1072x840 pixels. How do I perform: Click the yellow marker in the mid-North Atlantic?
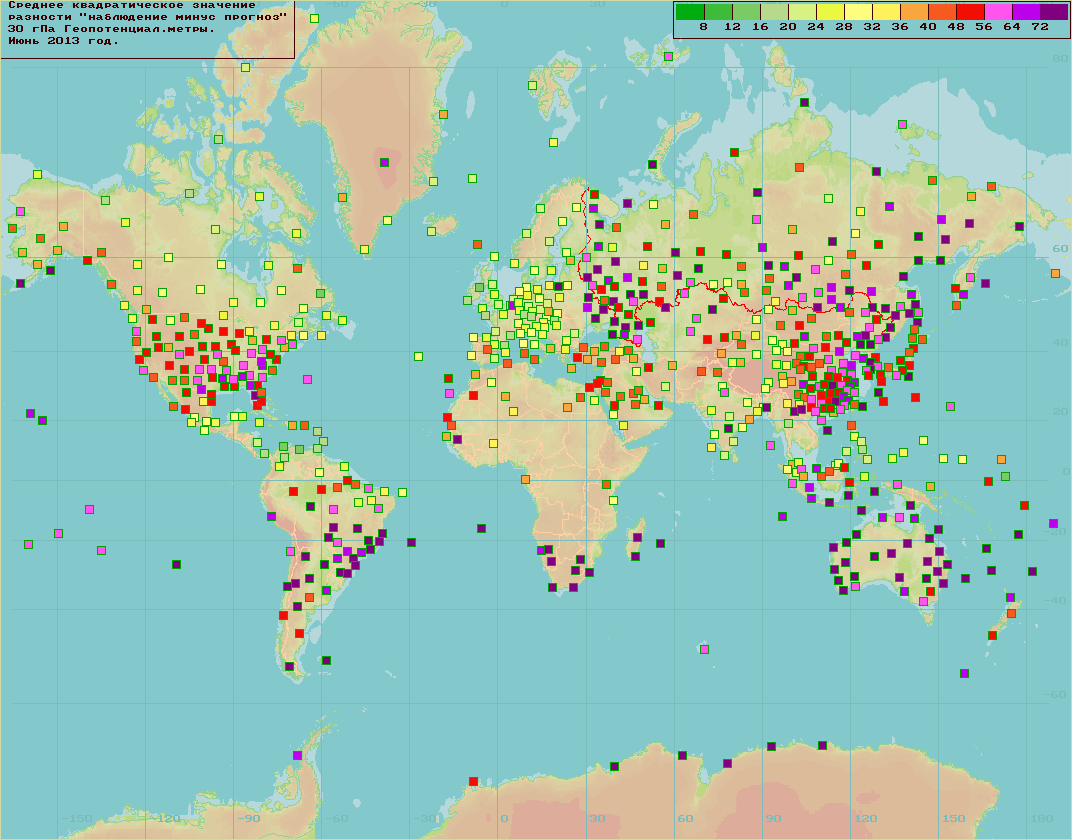[x=418, y=357]
